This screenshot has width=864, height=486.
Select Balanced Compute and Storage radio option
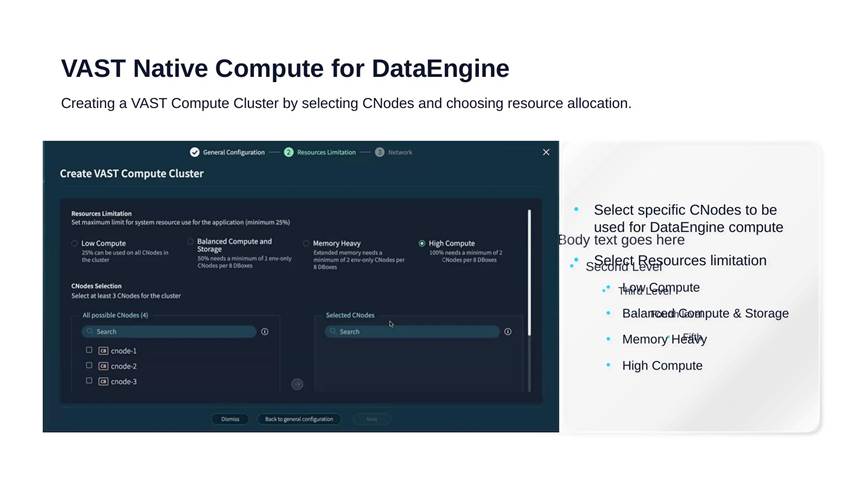click(191, 241)
